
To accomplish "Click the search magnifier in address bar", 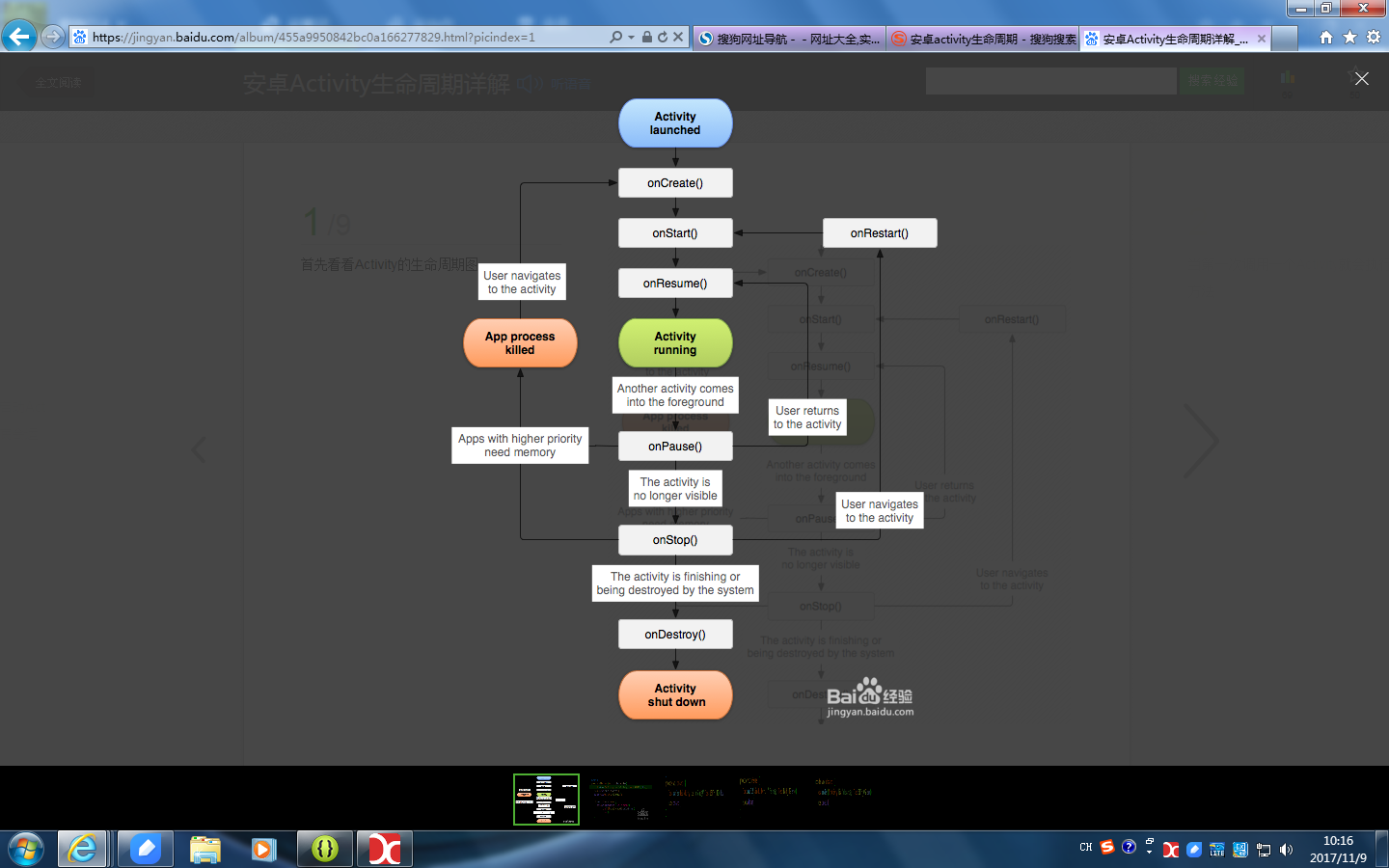I will coord(615,37).
